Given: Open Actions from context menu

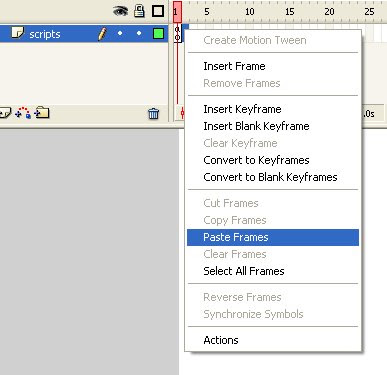Looking at the screenshot, I should 273,340.
